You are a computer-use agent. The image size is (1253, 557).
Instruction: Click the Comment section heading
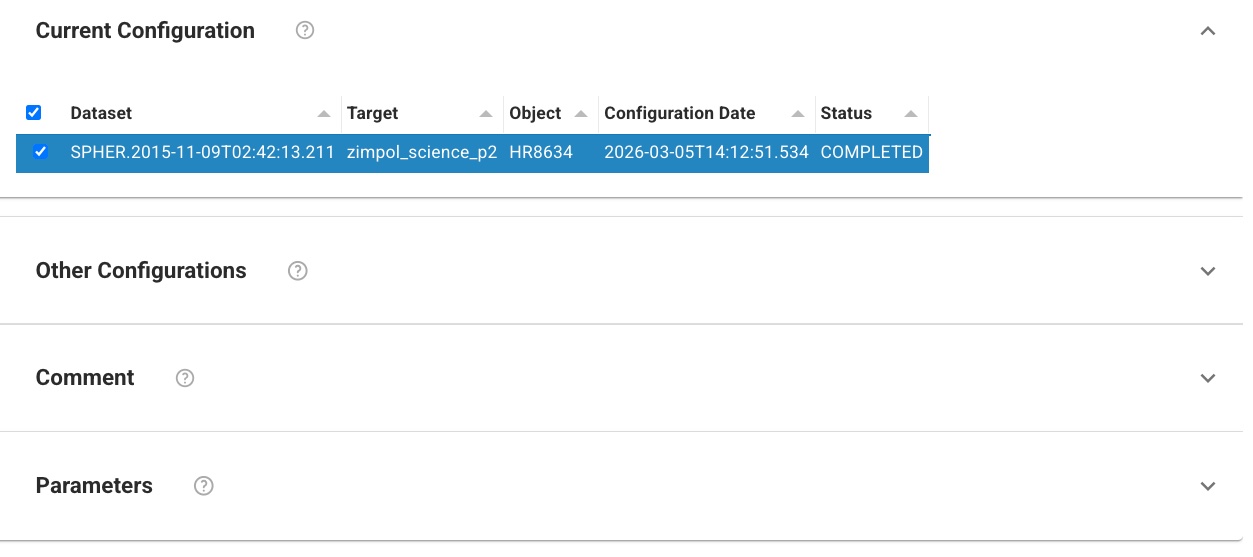[x=85, y=378]
